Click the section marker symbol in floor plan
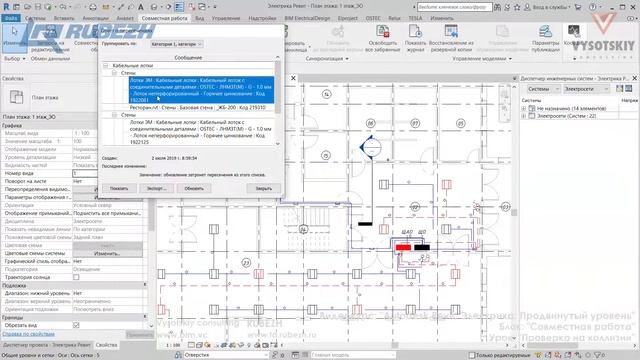 (371, 147)
